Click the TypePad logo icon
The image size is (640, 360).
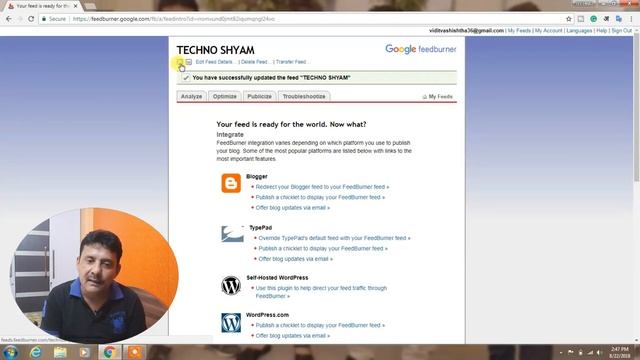[232, 234]
